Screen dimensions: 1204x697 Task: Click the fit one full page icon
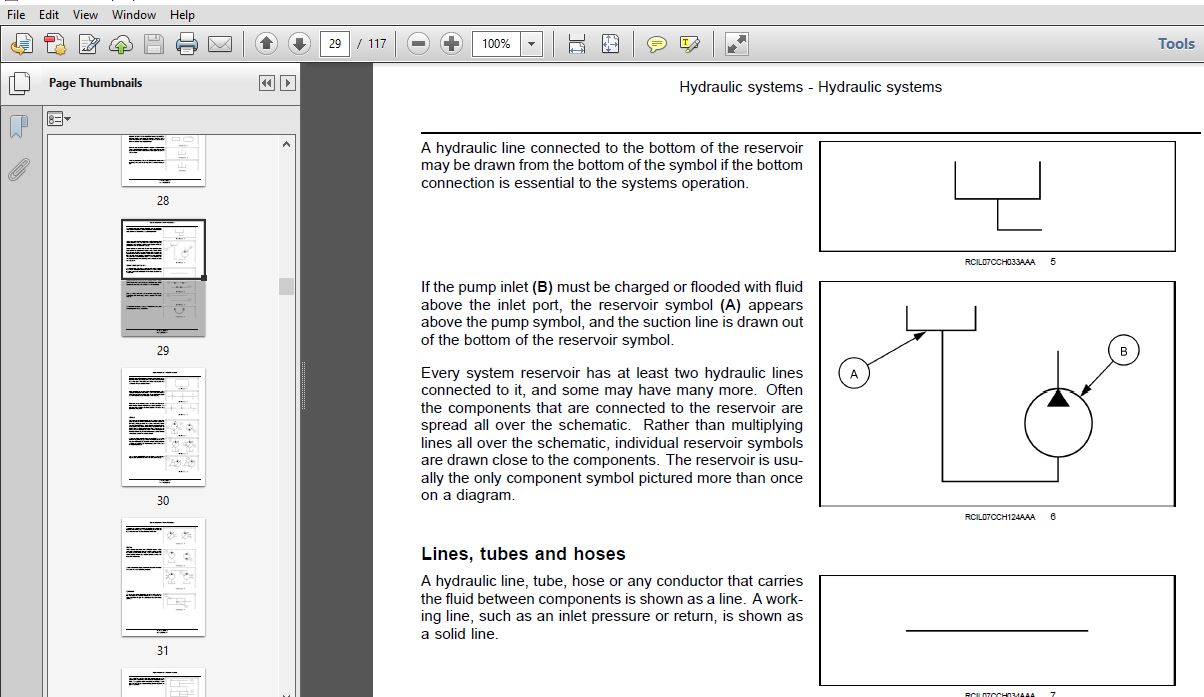[611, 44]
